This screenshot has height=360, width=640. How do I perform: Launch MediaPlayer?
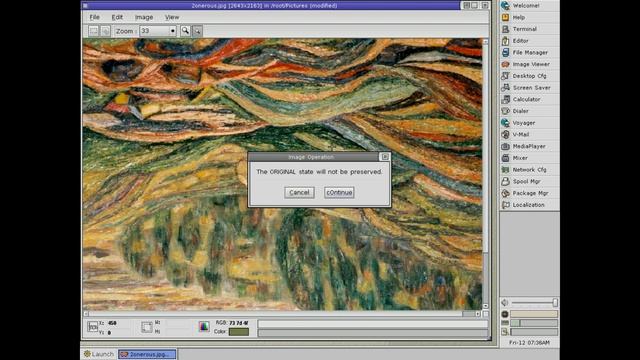coord(529,146)
